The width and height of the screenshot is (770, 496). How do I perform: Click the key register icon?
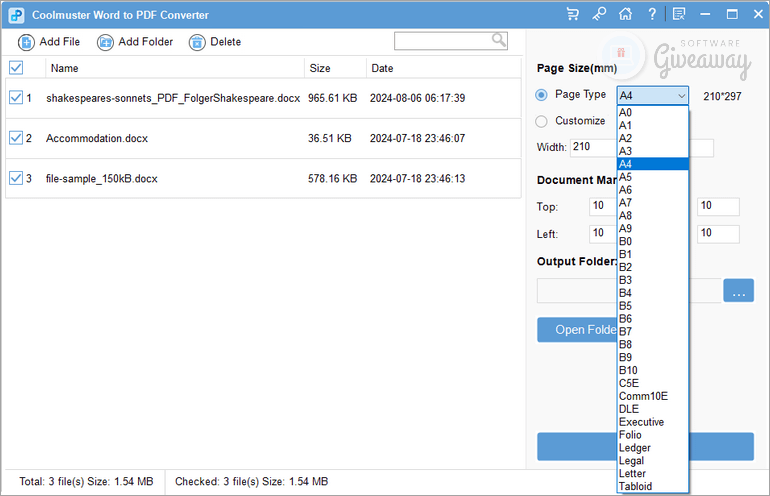599,14
